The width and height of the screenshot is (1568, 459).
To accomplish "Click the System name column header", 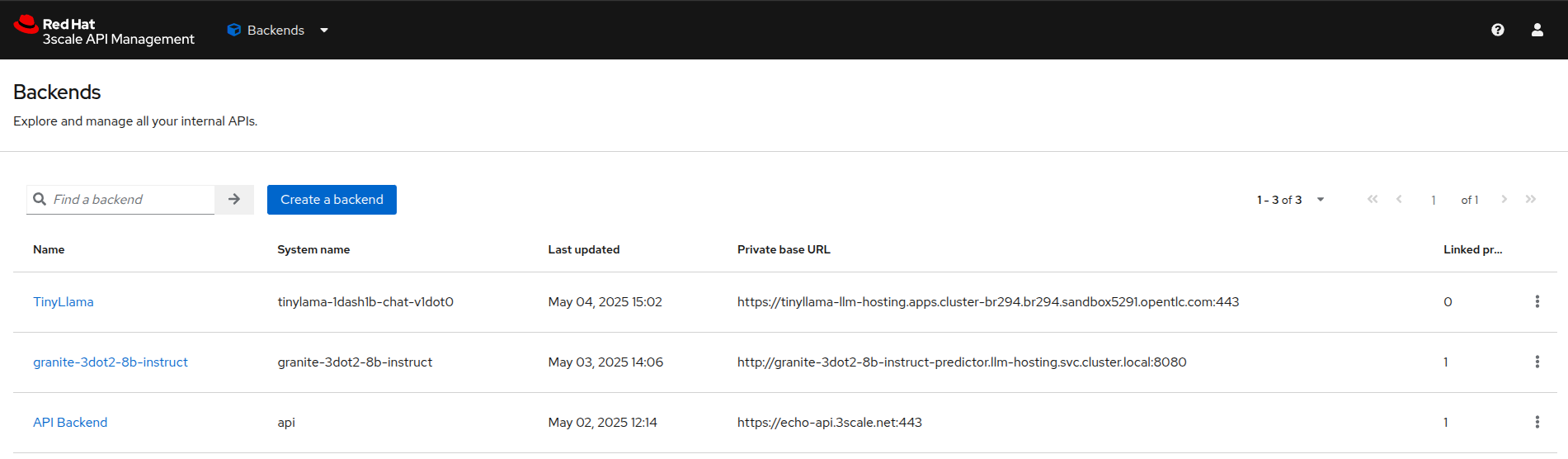I will [x=313, y=249].
